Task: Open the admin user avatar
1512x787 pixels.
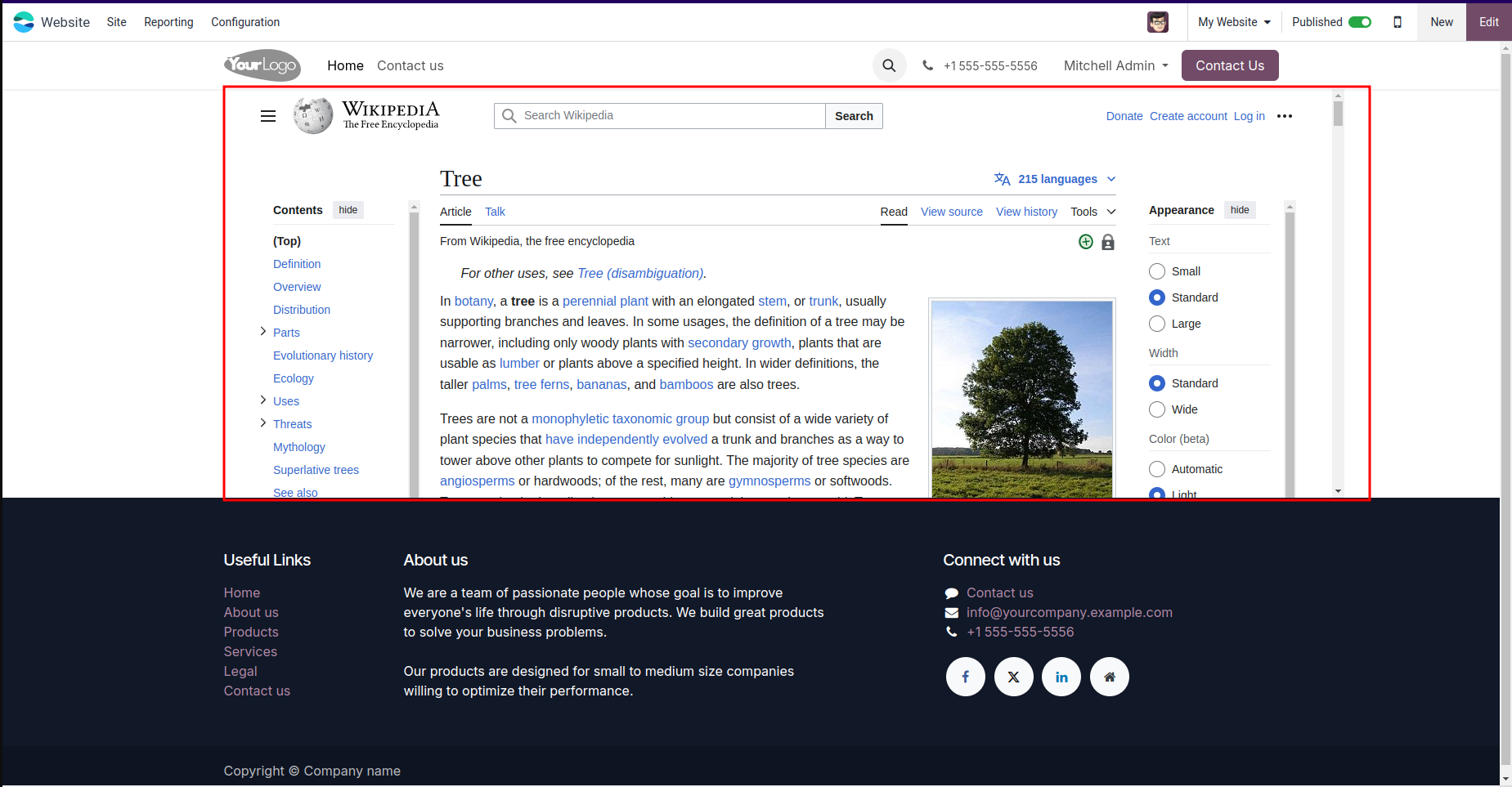Action: (1158, 22)
